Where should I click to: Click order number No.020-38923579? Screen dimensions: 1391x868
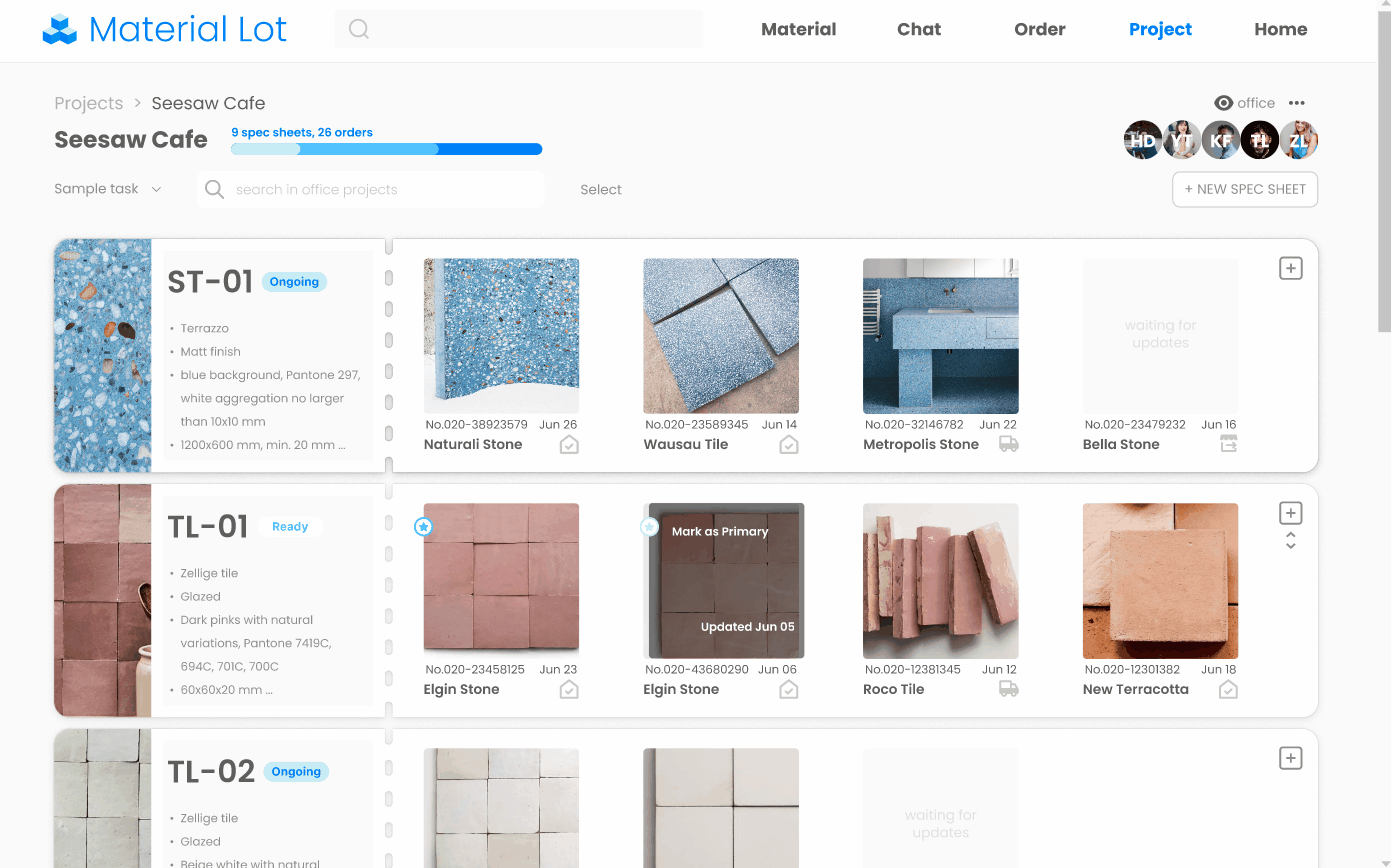(476, 425)
